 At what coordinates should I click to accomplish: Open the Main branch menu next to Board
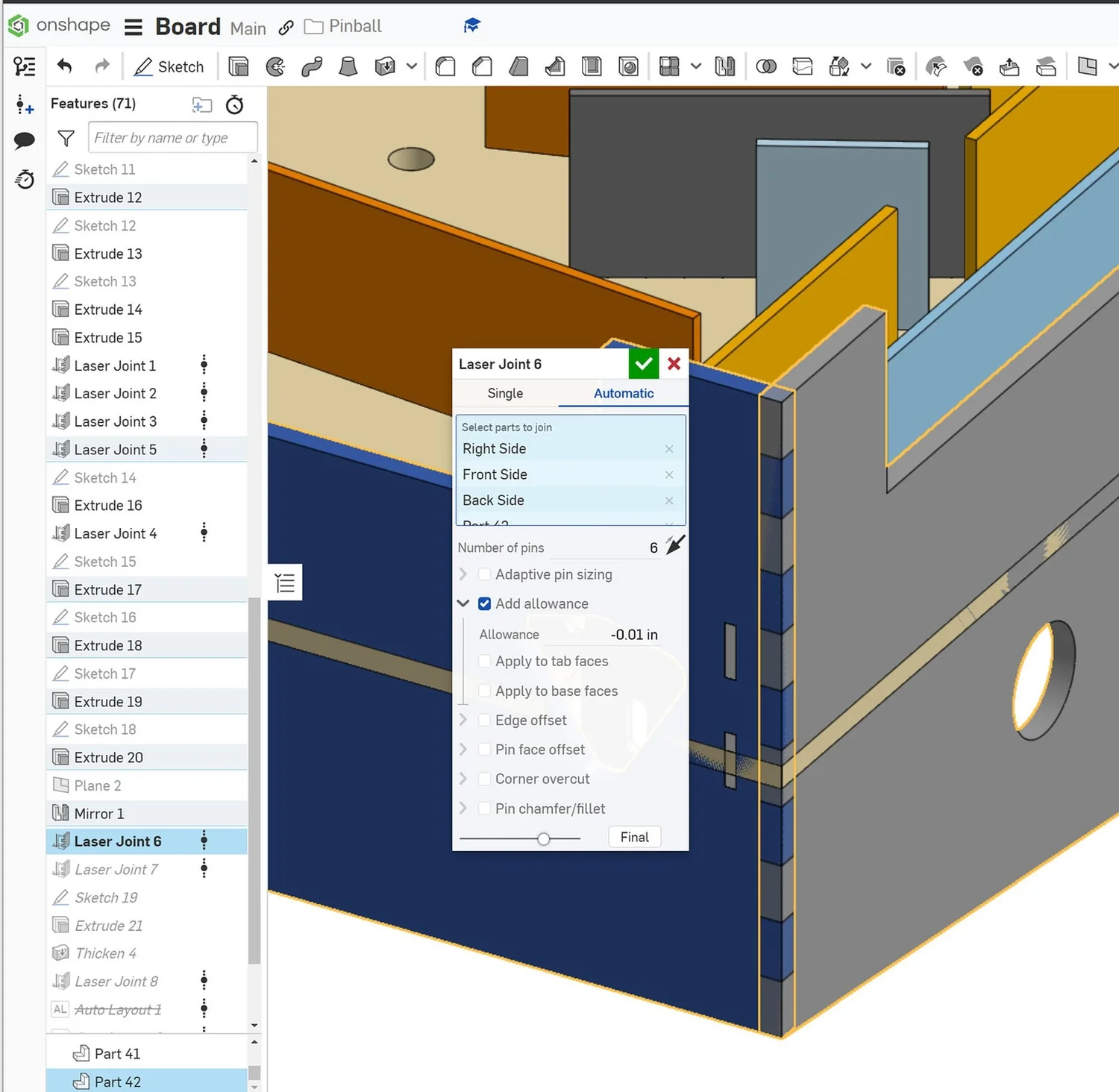coord(248,28)
